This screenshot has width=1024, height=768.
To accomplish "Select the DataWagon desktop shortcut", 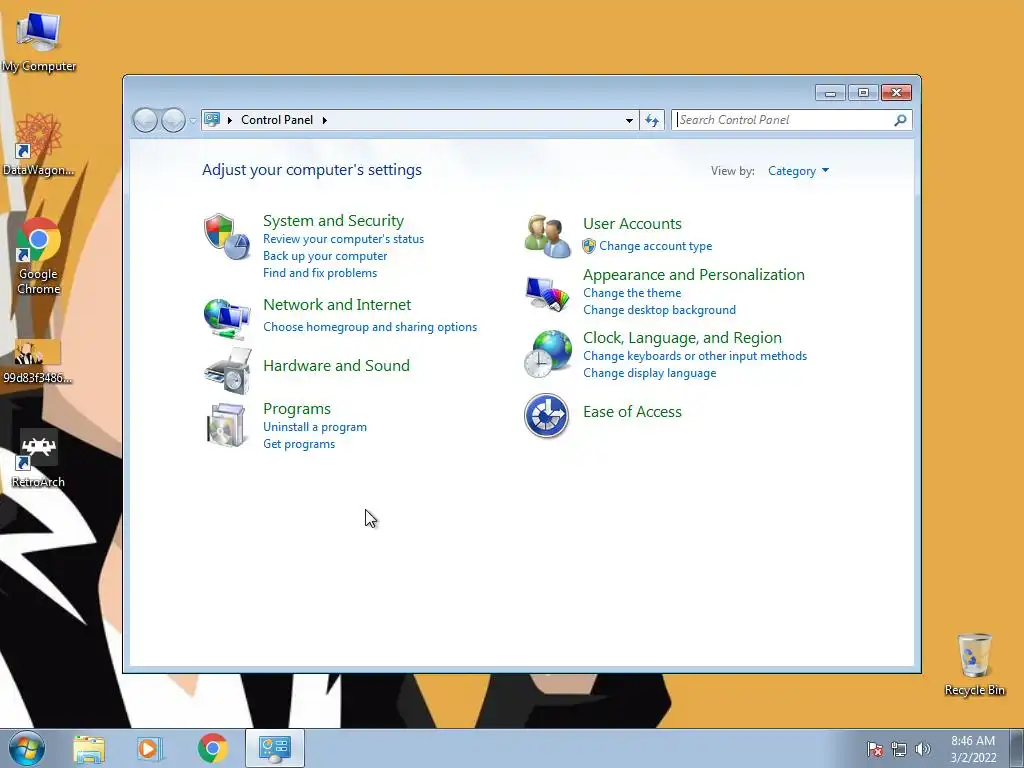I will click(x=39, y=145).
